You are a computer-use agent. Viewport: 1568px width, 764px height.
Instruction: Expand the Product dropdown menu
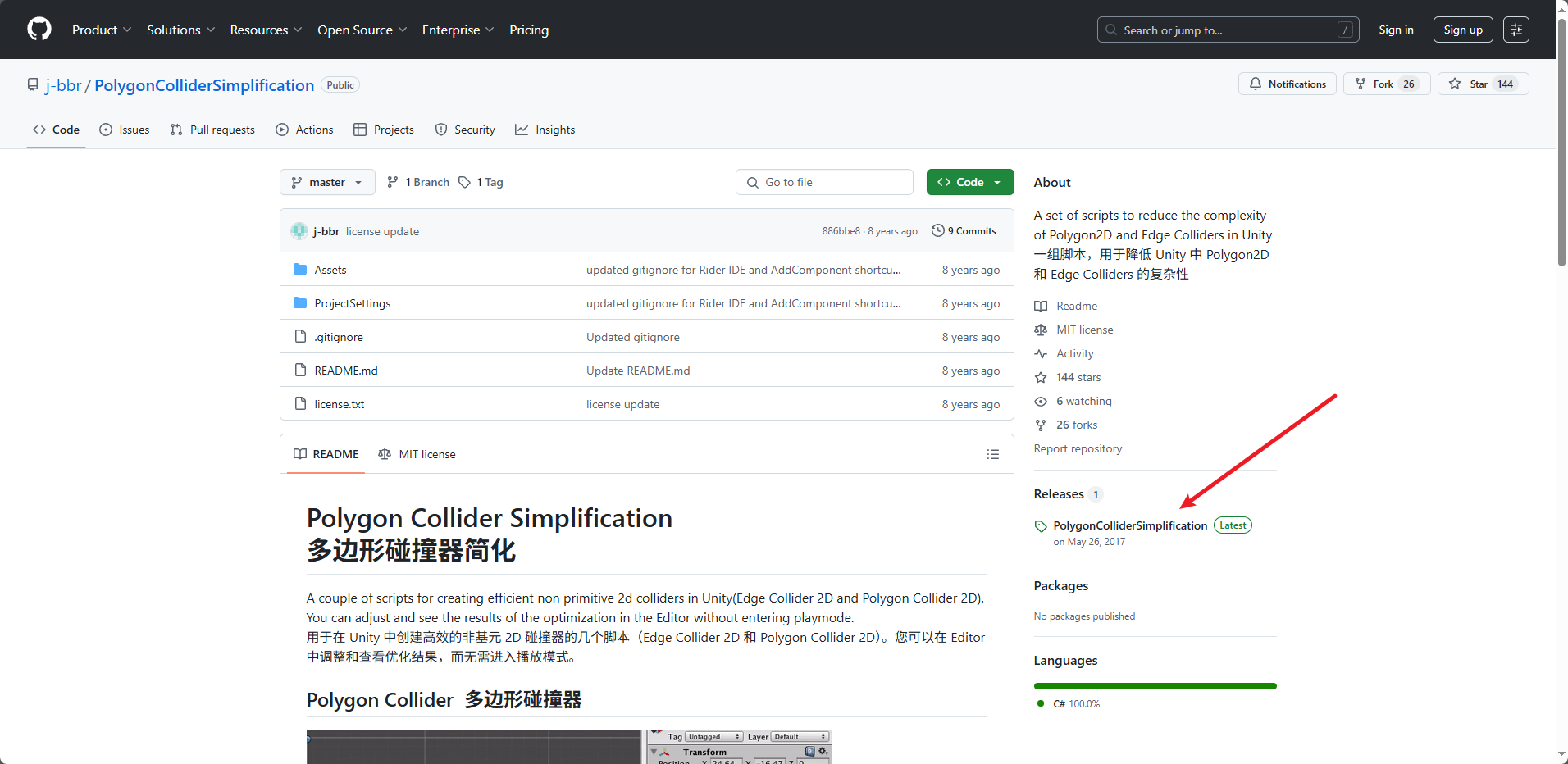point(101,30)
